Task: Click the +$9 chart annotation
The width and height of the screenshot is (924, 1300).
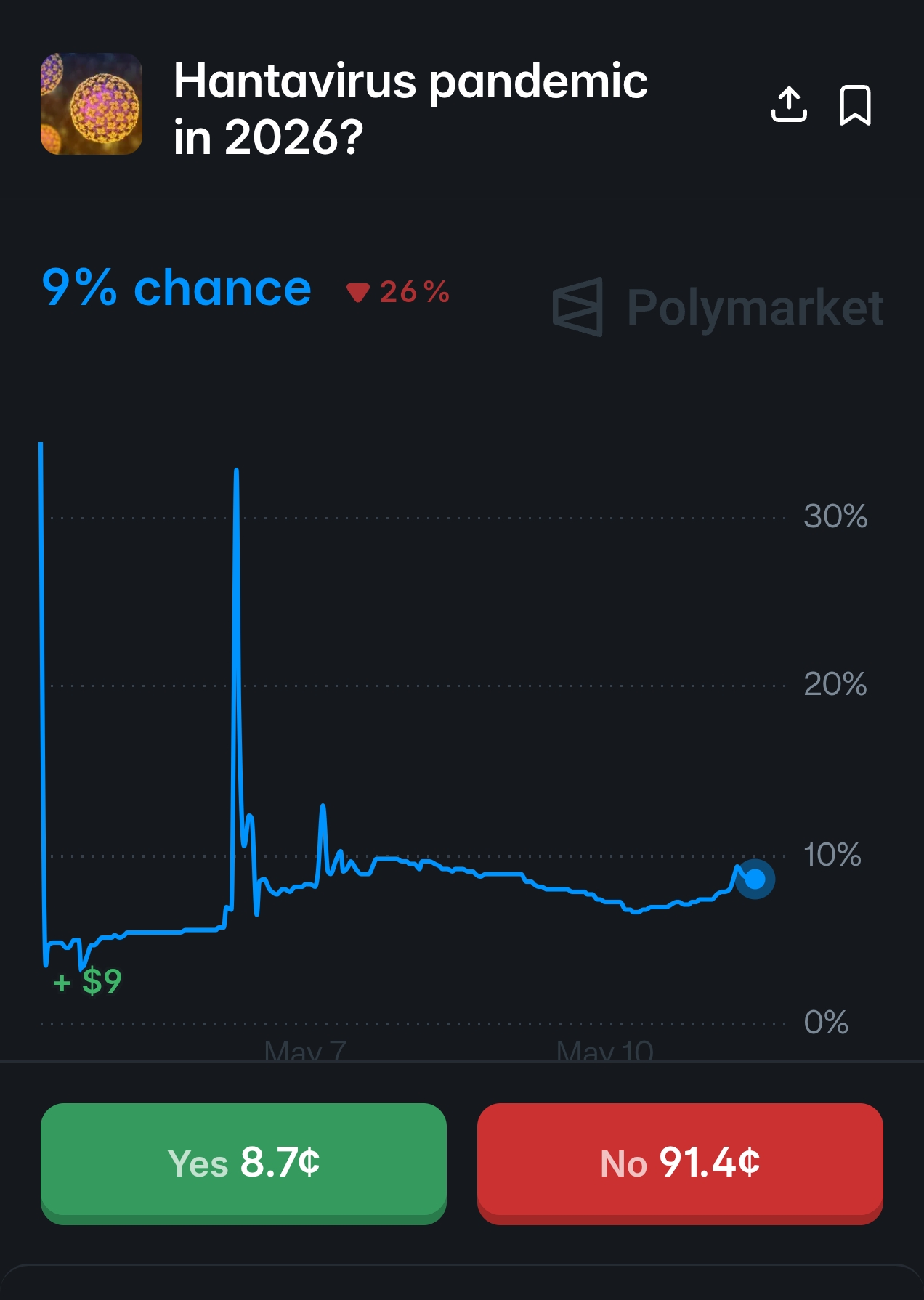Action: coord(87,982)
